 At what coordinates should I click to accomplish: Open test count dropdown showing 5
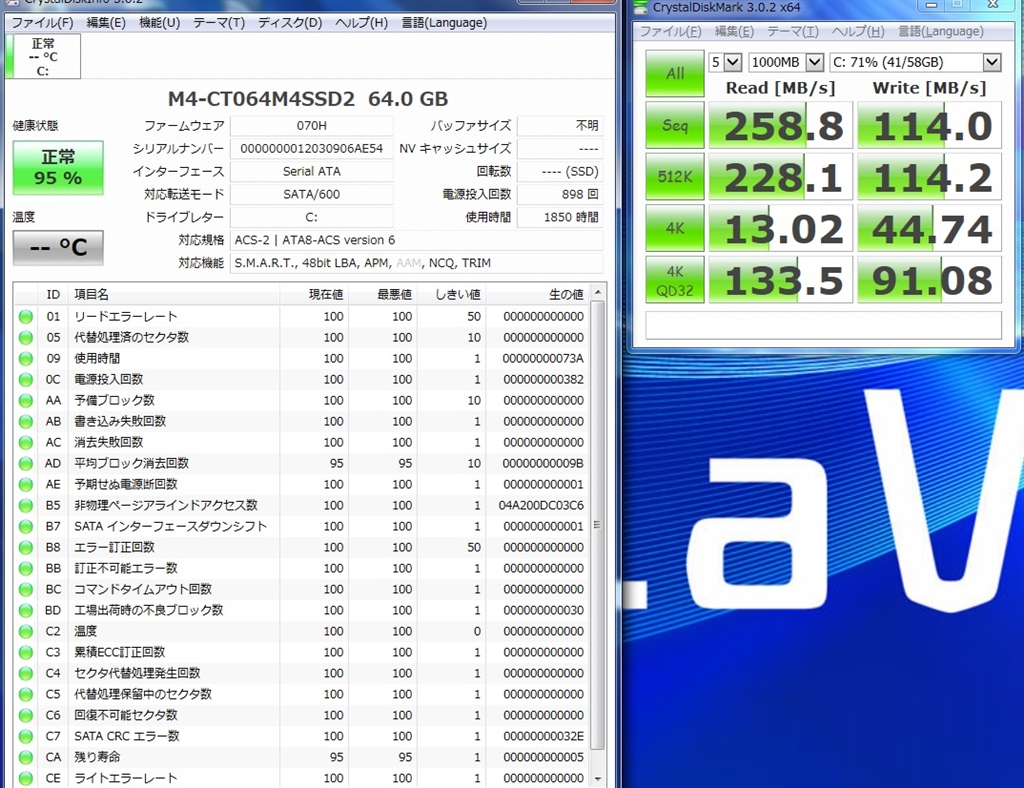(725, 62)
